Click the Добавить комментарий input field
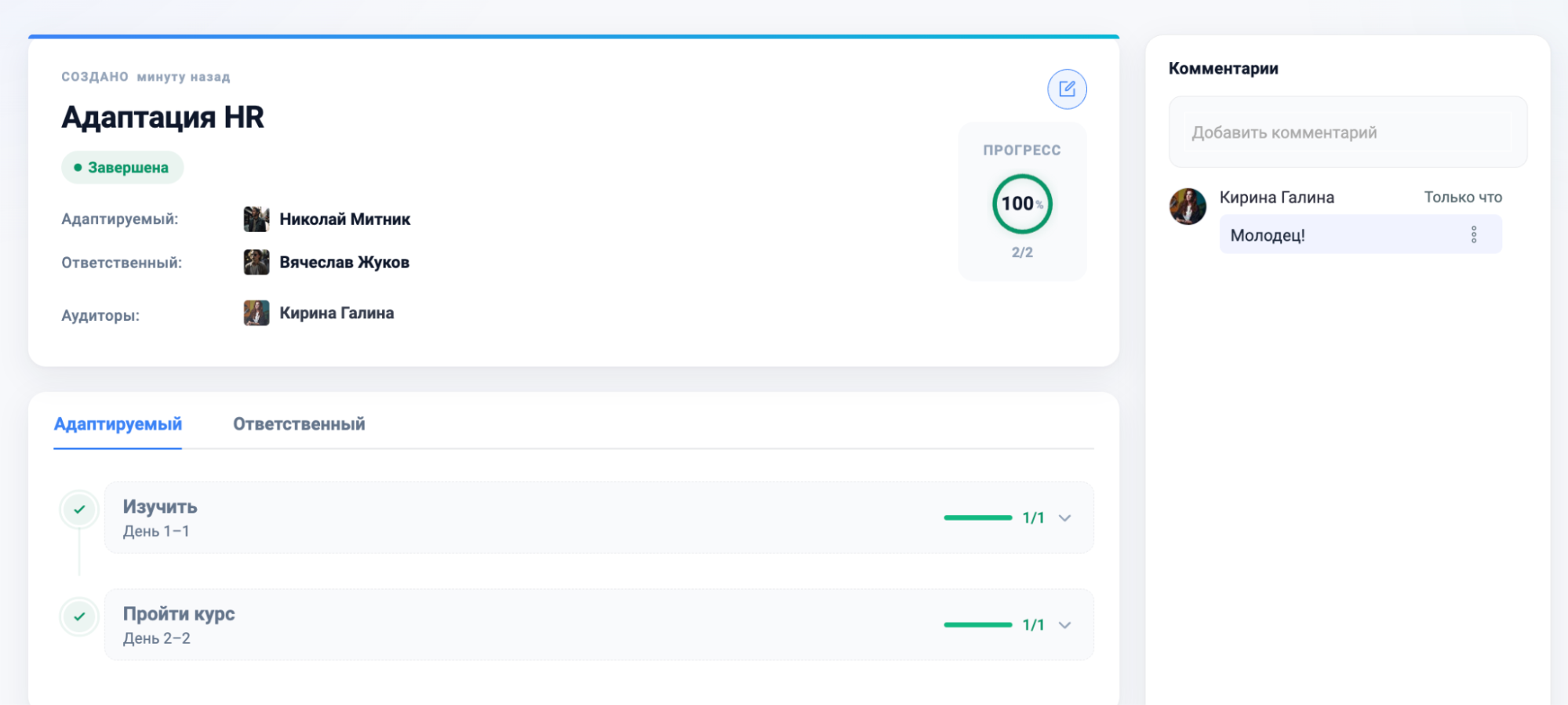This screenshot has width=1568, height=705. click(1347, 133)
